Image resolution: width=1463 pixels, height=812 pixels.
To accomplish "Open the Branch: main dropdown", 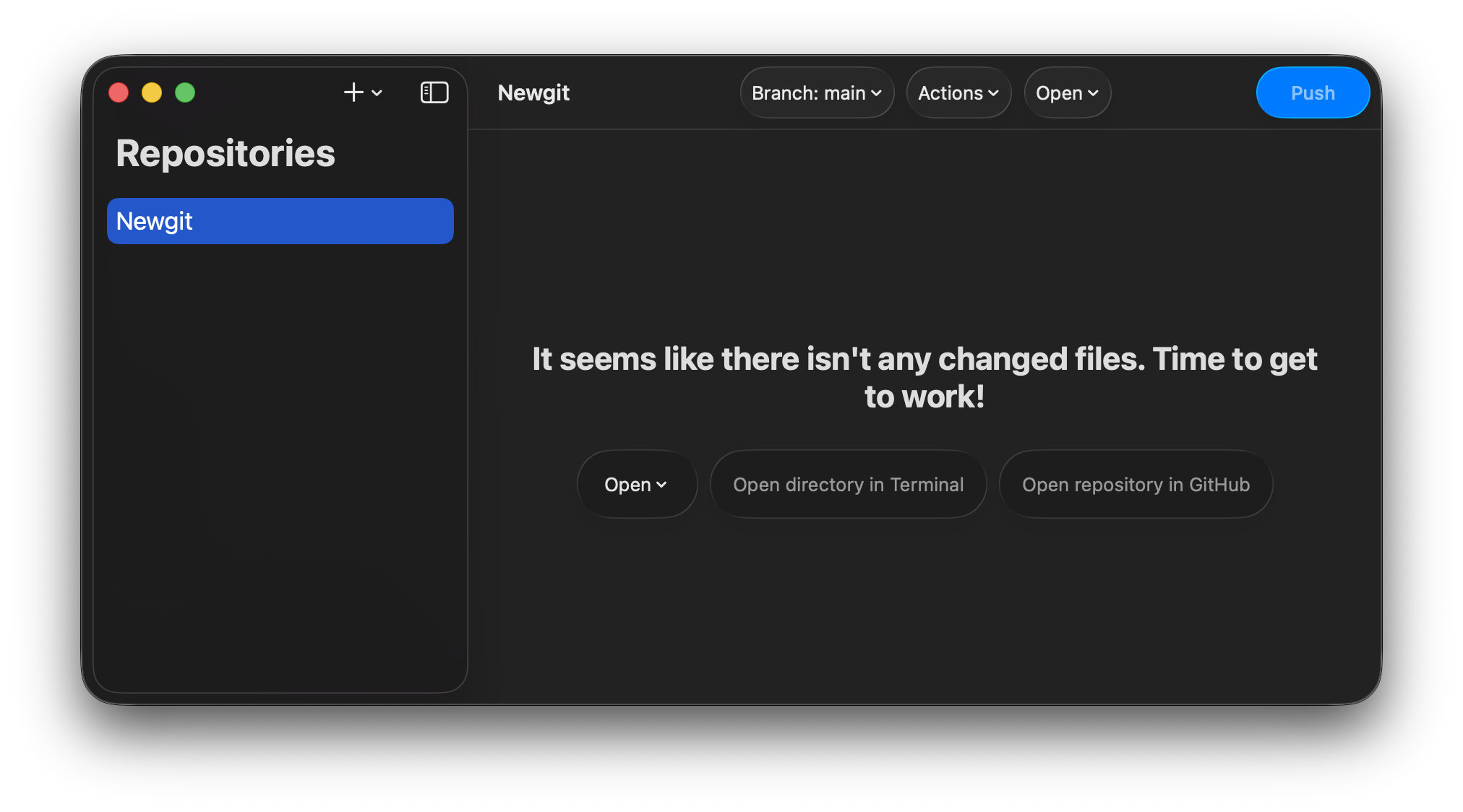I will tap(816, 92).
